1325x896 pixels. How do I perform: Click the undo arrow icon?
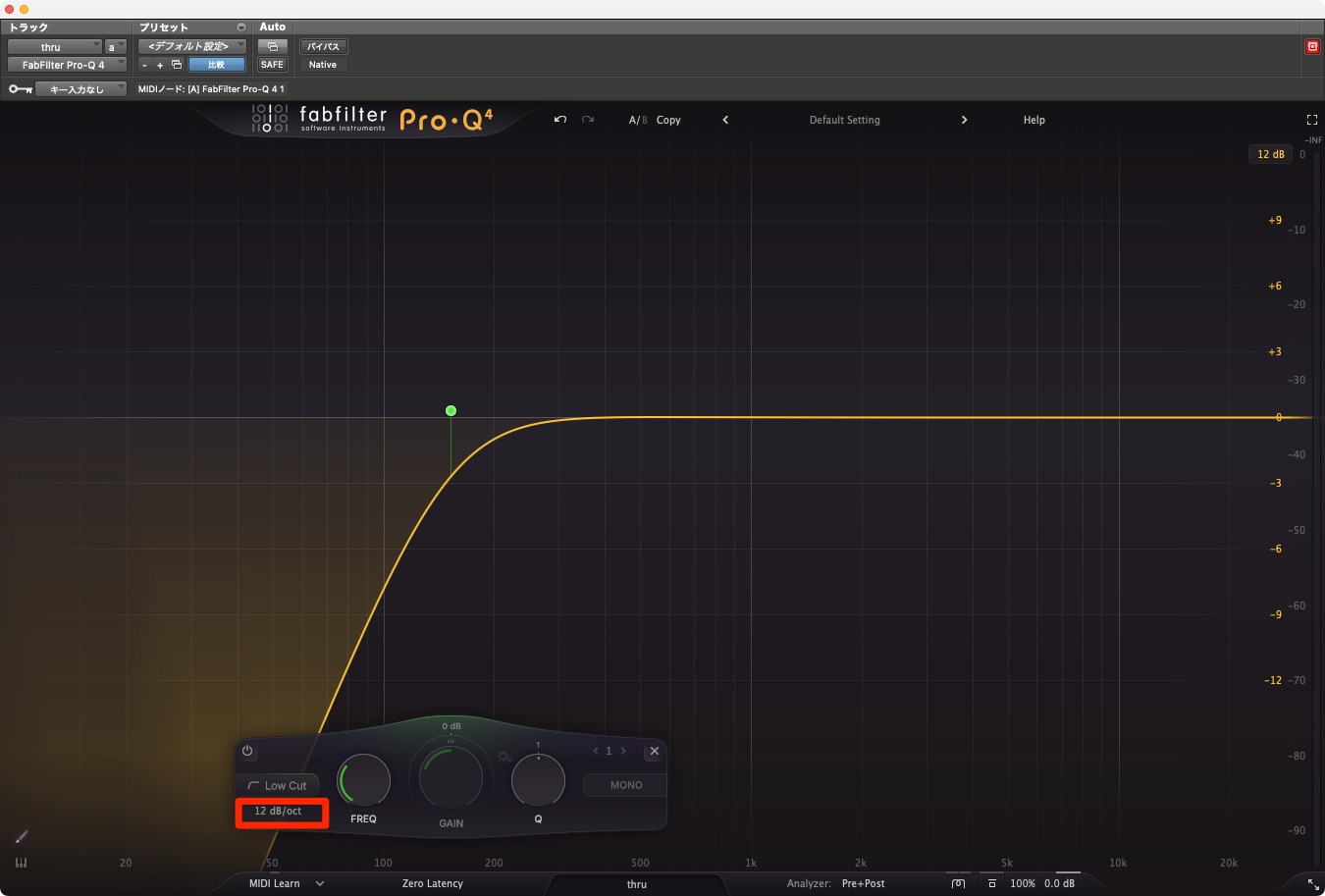coord(560,120)
